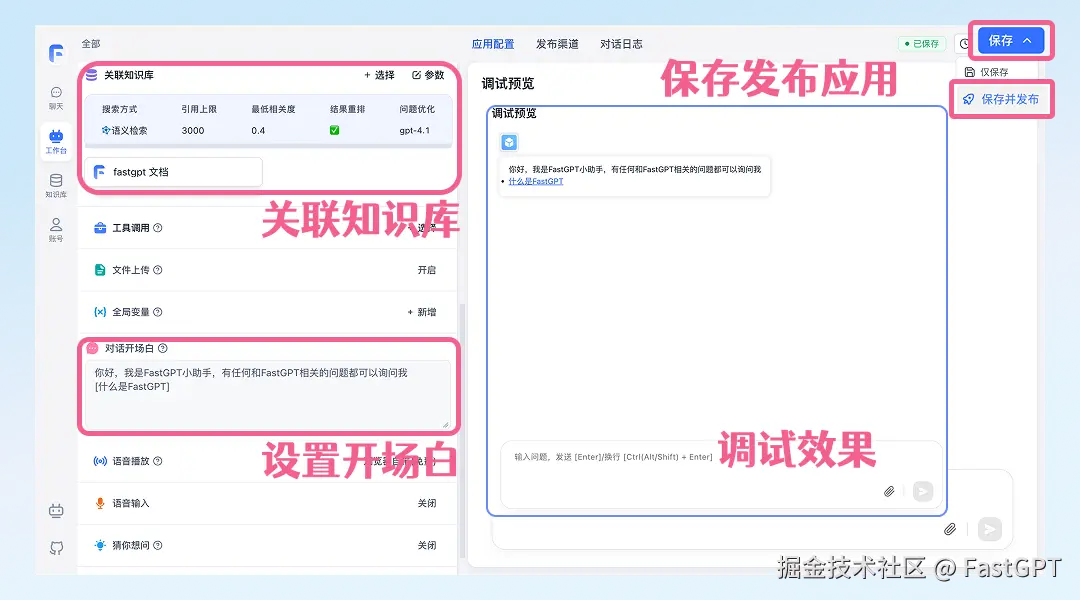
Task: Click the 语音播放 broadcast icon
Action: click(100, 461)
